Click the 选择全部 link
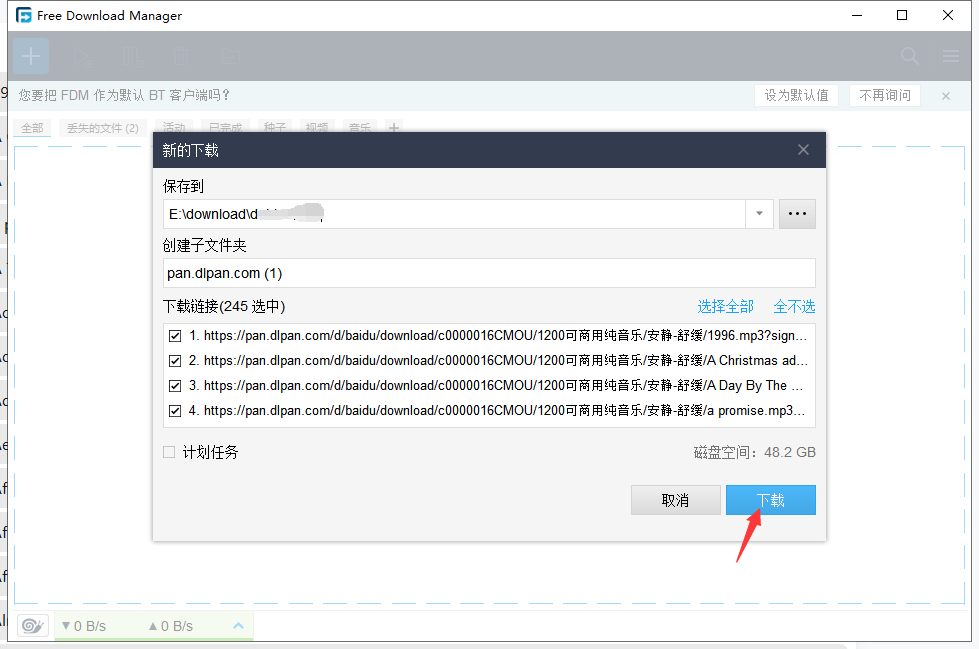 point(725,307)
